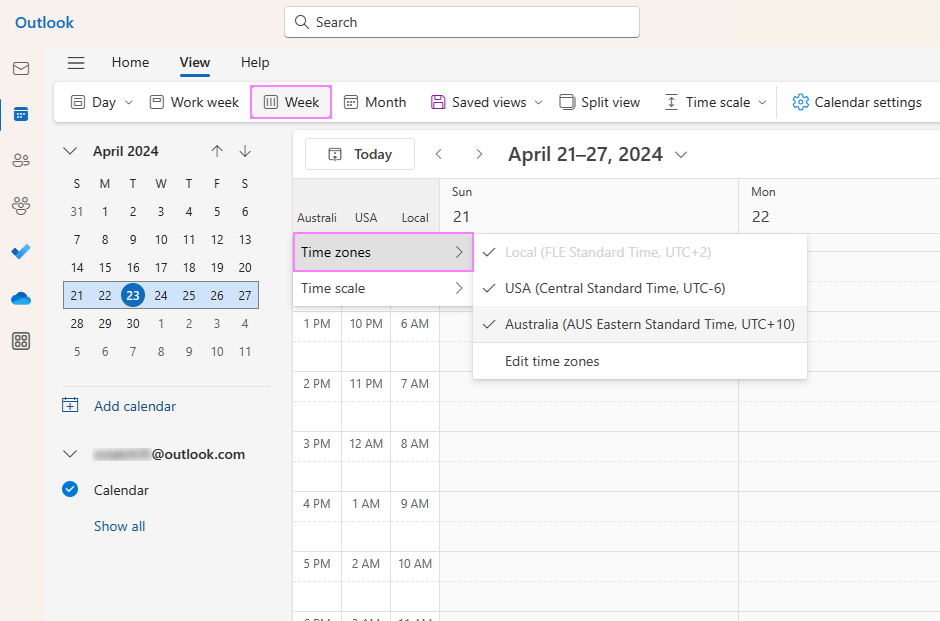Open the Calendar icon in sidebar

21,114
